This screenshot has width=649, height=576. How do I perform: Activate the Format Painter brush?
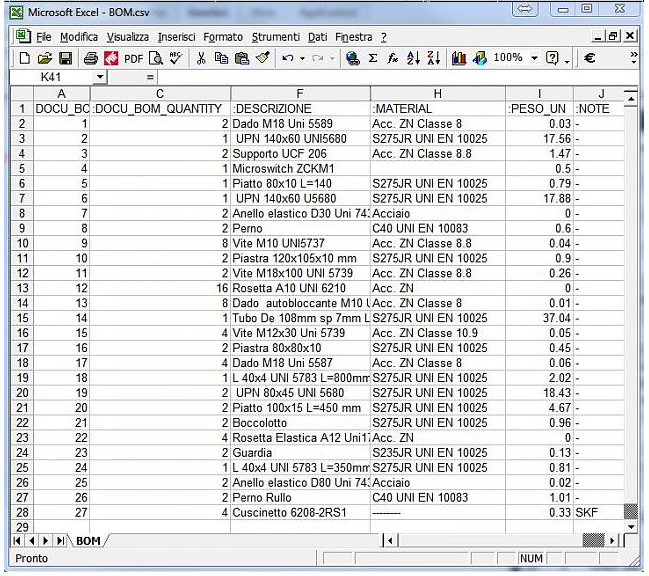tap(263, 58)
